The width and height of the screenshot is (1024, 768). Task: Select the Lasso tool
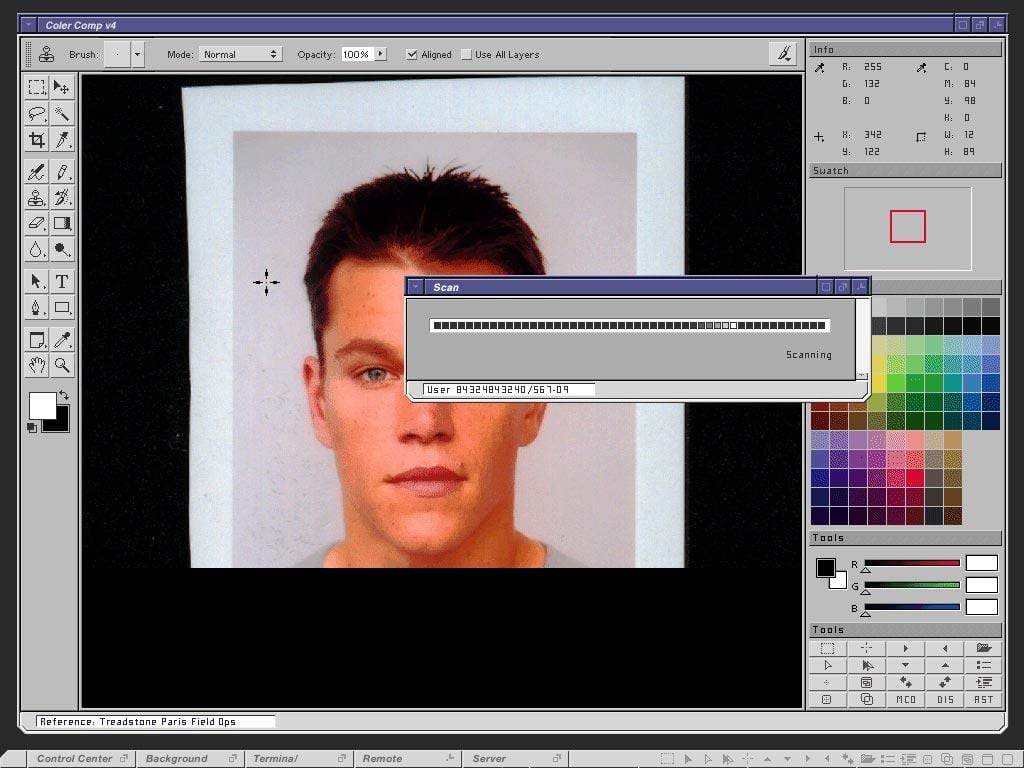pos(37,114)
